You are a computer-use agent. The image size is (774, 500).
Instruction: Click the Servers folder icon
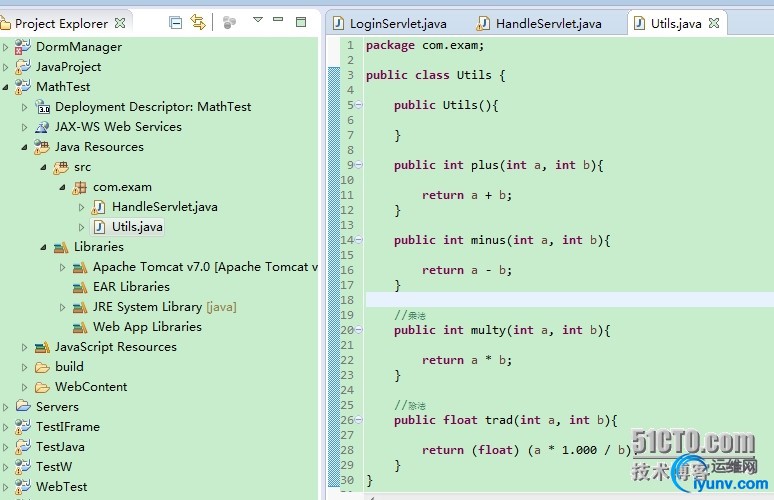[23, 406]
